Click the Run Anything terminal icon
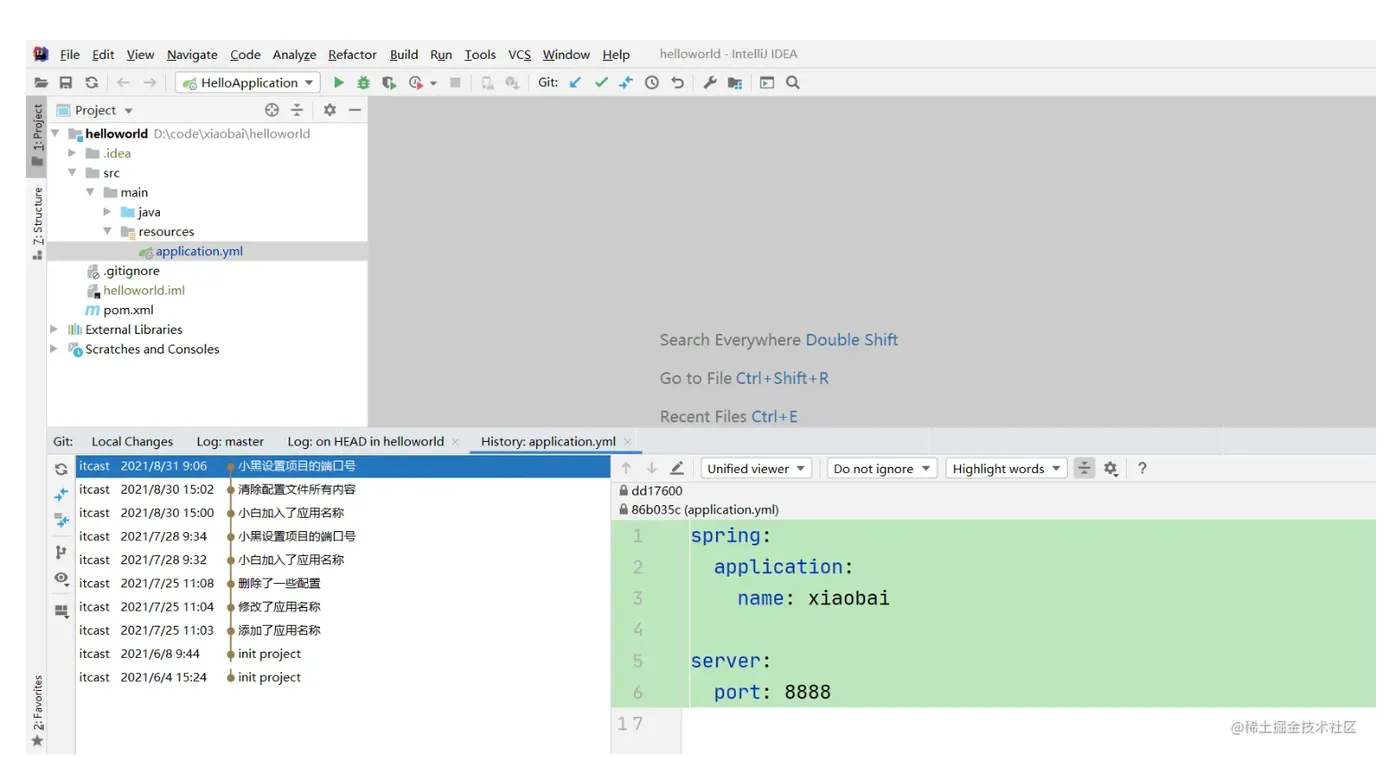The image size is (1400, 757). (x=767, y=83)
